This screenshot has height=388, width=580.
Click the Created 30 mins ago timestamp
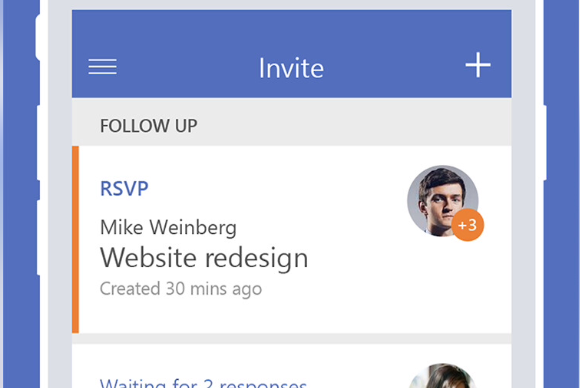tap(181, 289)
